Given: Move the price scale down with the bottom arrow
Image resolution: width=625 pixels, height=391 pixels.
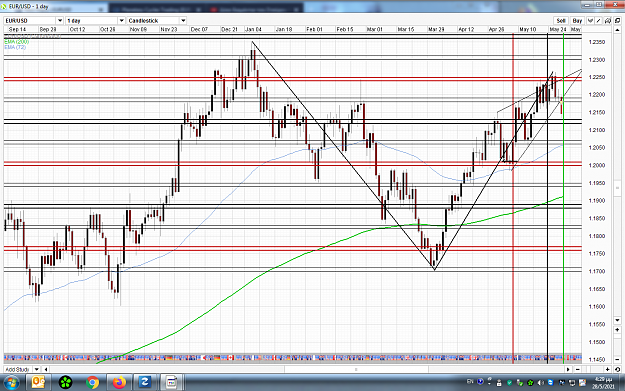Looking at the screenshot, I should pos(617,320).
